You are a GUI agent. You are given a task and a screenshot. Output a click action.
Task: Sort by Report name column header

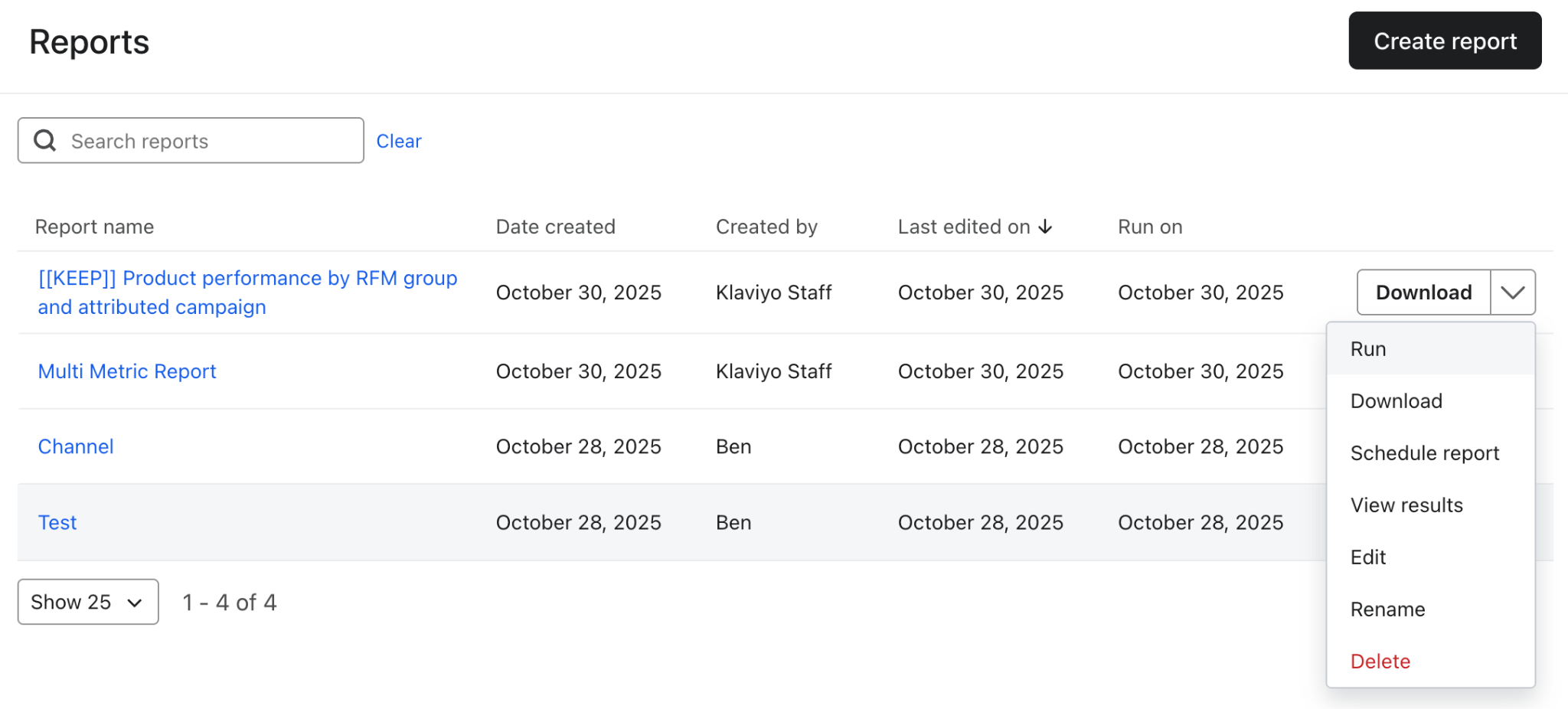pos(94,227)
